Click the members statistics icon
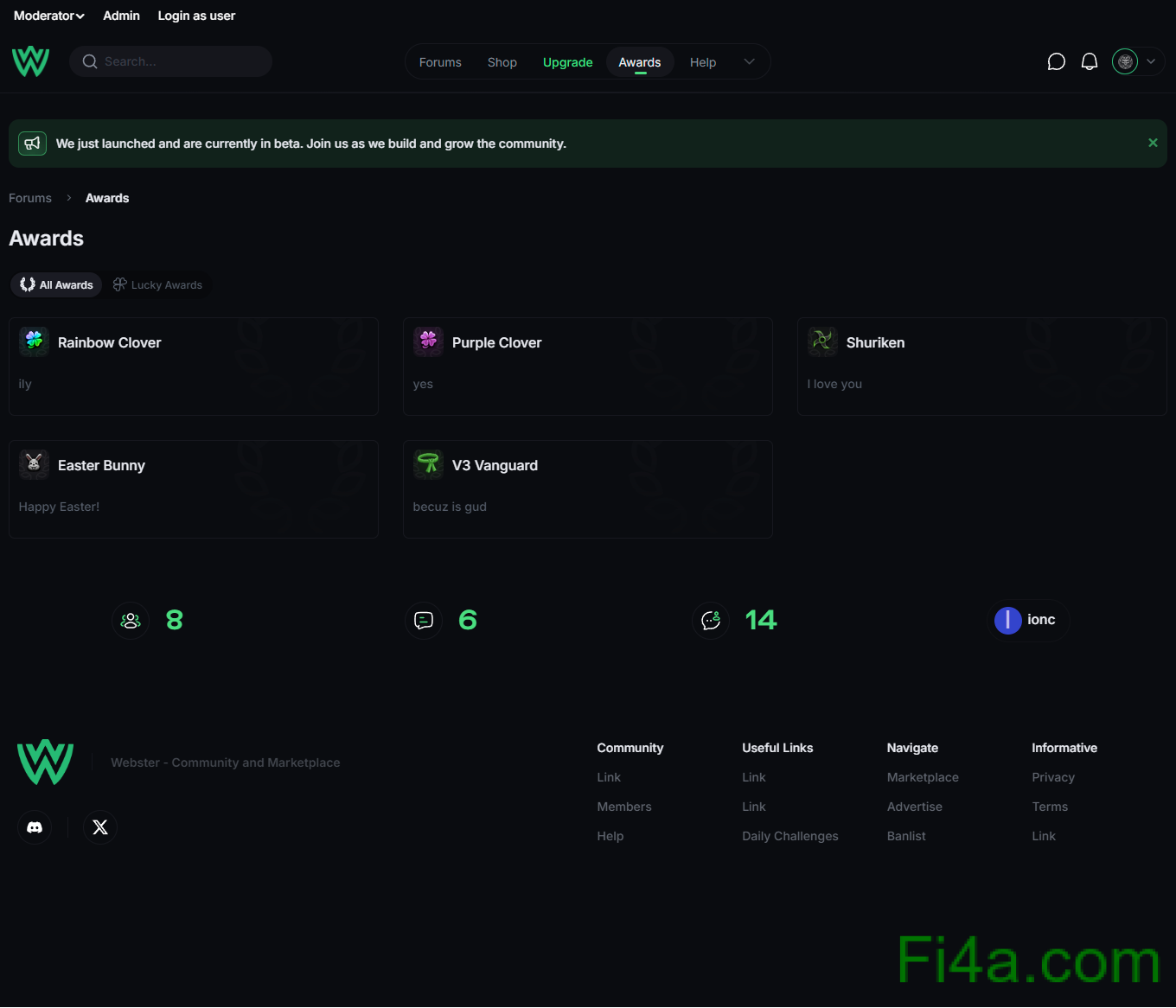The height and width of the screenshot is (1008, 1176). pos(131,621)
